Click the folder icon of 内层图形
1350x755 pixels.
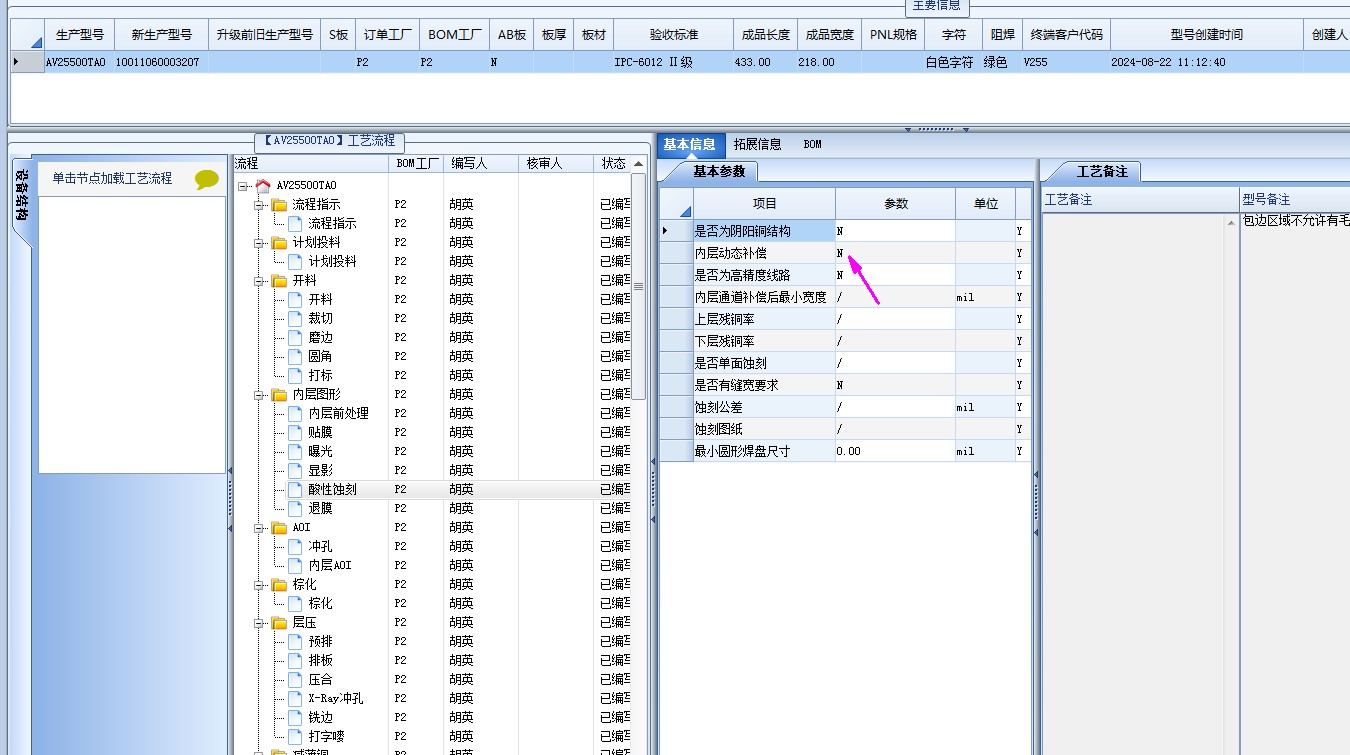[279, 394]
